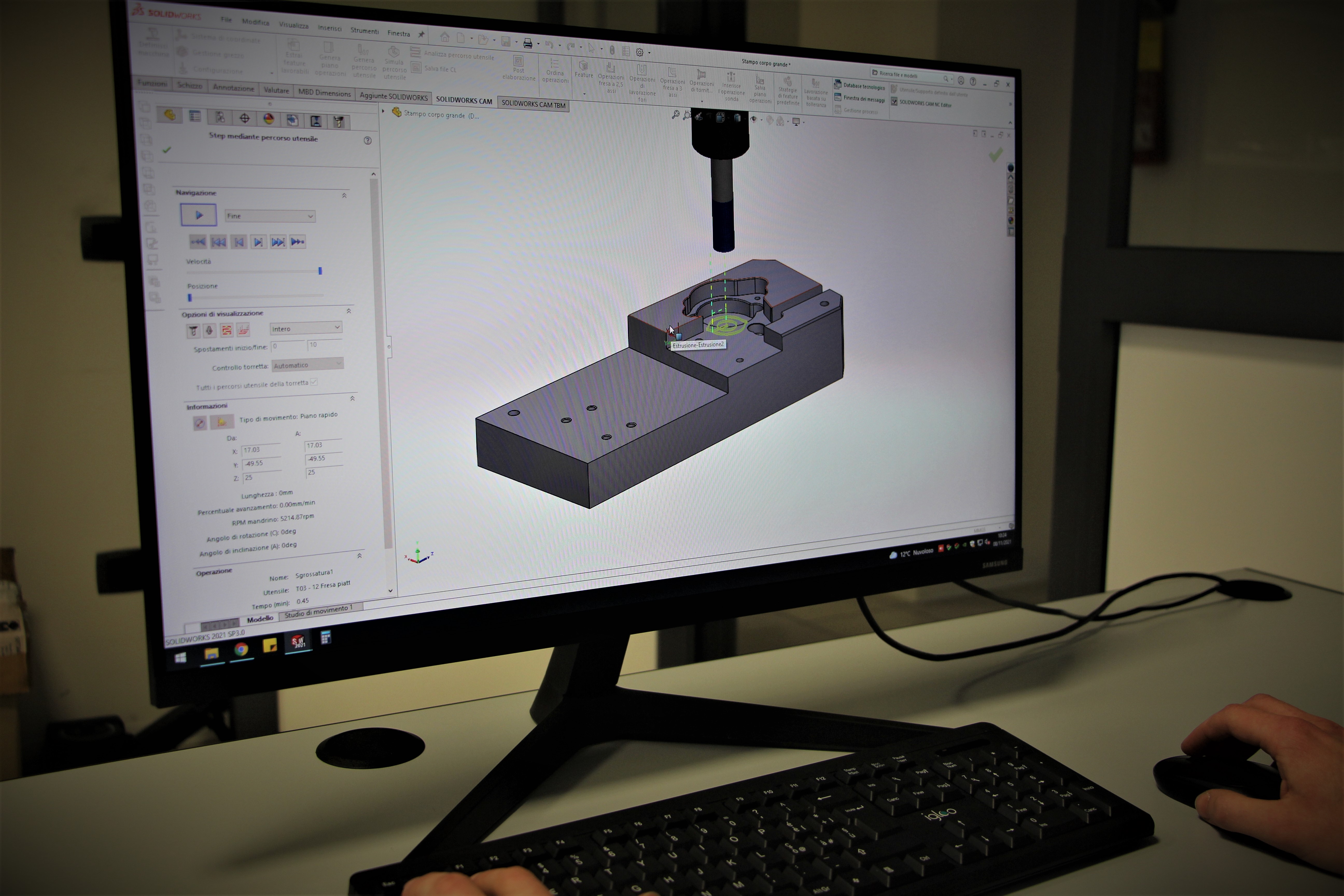This screenshot has height=896, width=1344.
Task: Collapse the Operazione section
Action: pyautogui.click(x=359, y=555)
